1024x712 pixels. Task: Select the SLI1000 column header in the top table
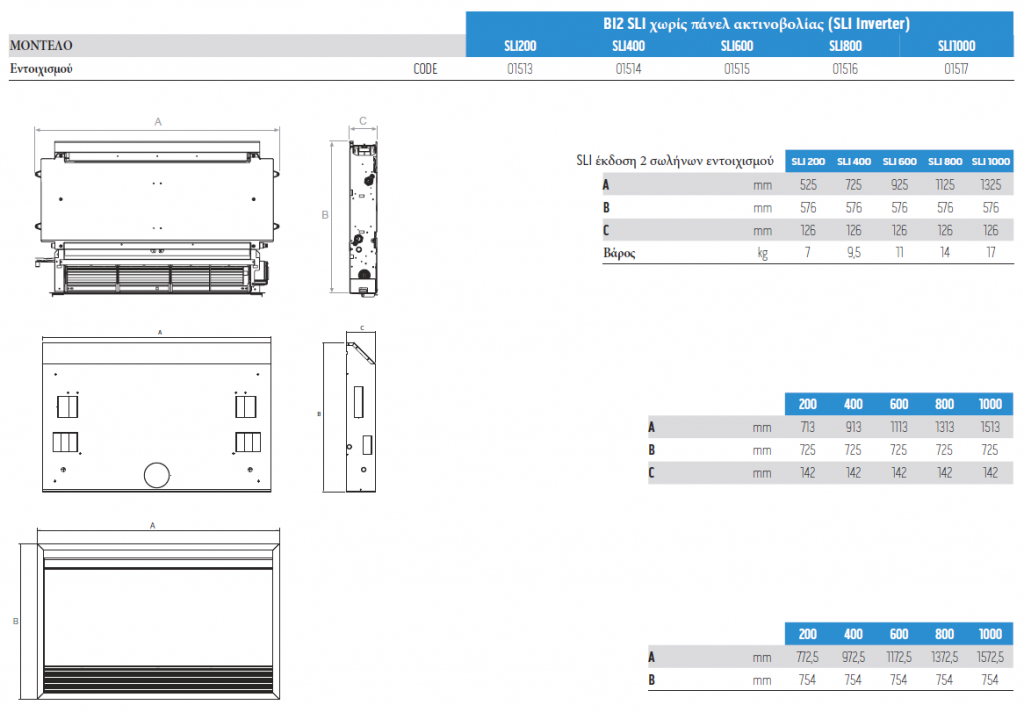[956, 46]
